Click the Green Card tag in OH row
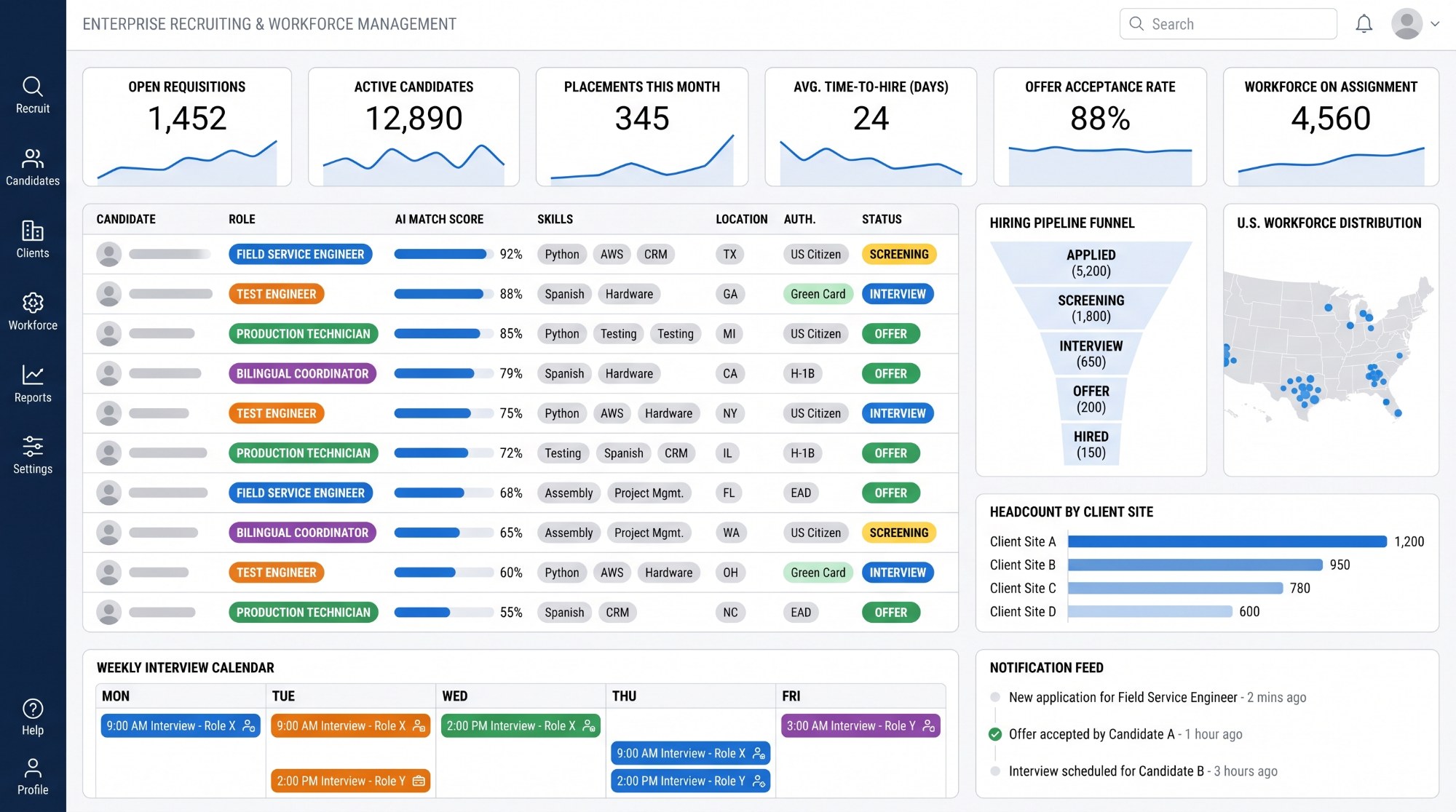Viewport: 1456px width, 812px height. tap(818, 573)
